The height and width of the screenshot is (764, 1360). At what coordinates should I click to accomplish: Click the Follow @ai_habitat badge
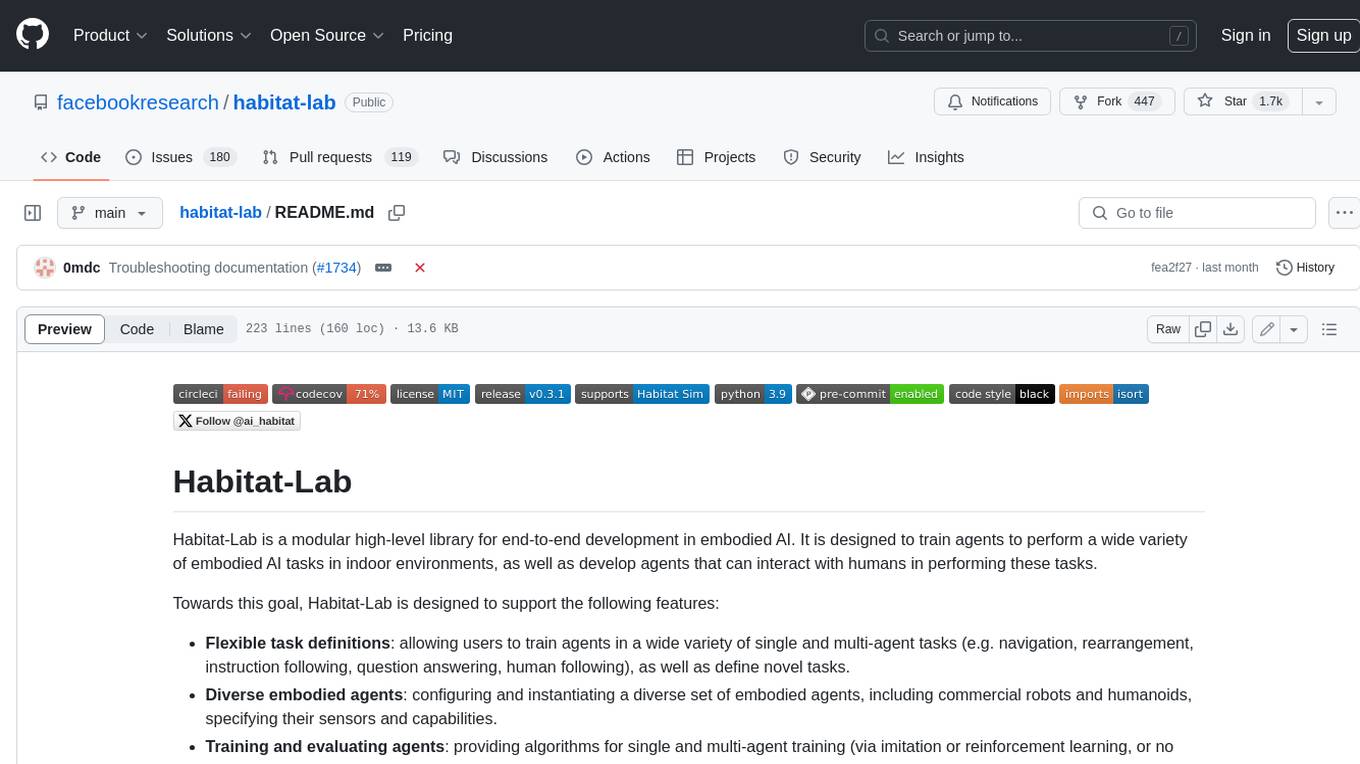tap(237, 421)
